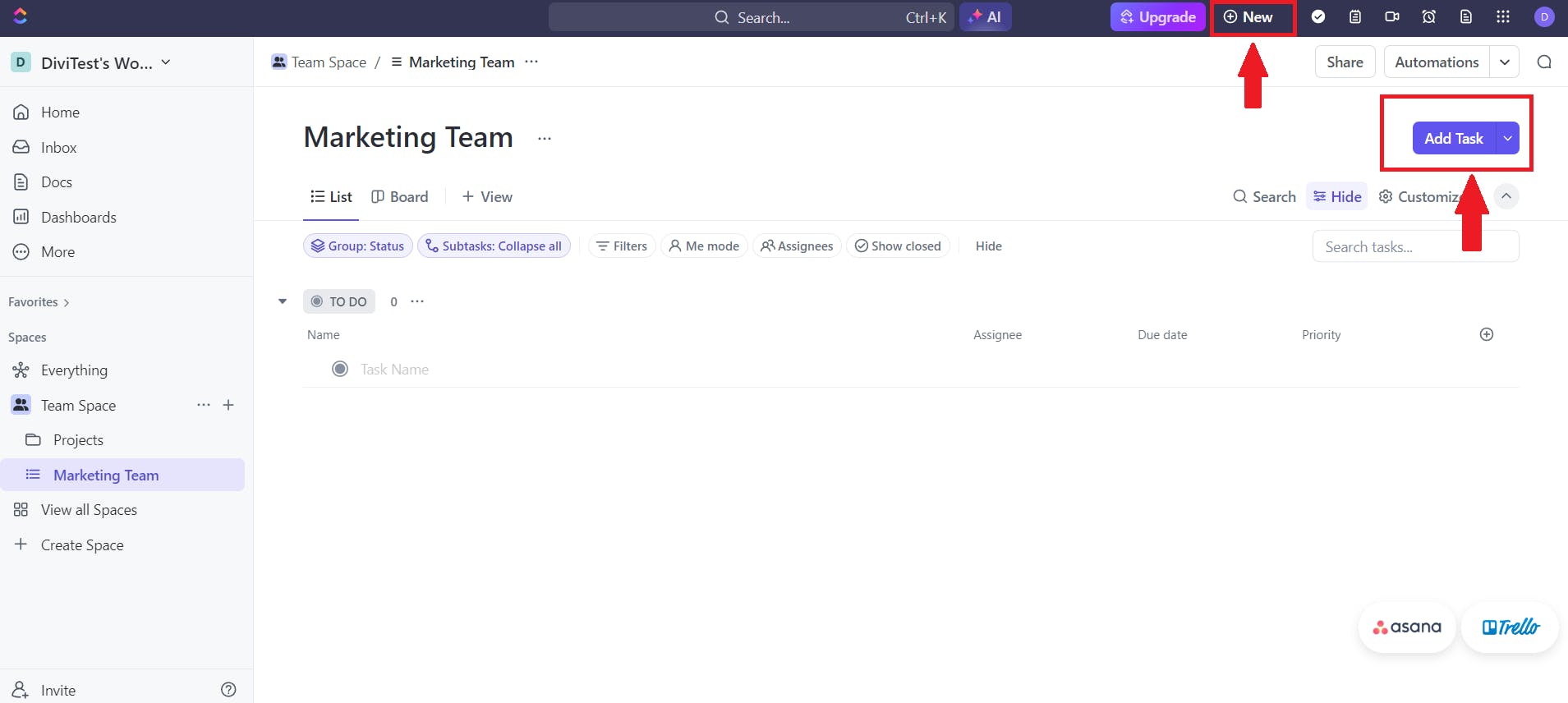Collapse the view toolbar with the chevron-up button

(x=1506, y=196)
